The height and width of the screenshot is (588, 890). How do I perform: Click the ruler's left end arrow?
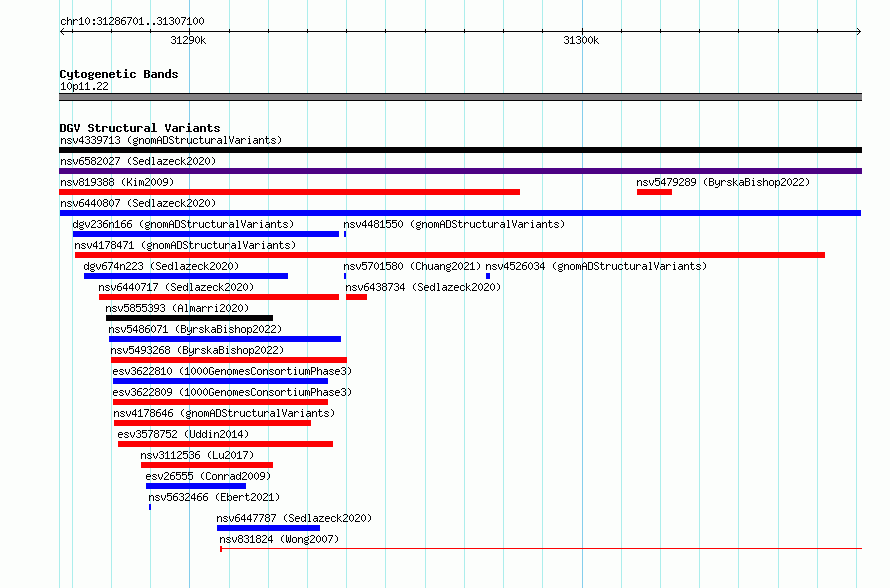(x=62, y=32)
